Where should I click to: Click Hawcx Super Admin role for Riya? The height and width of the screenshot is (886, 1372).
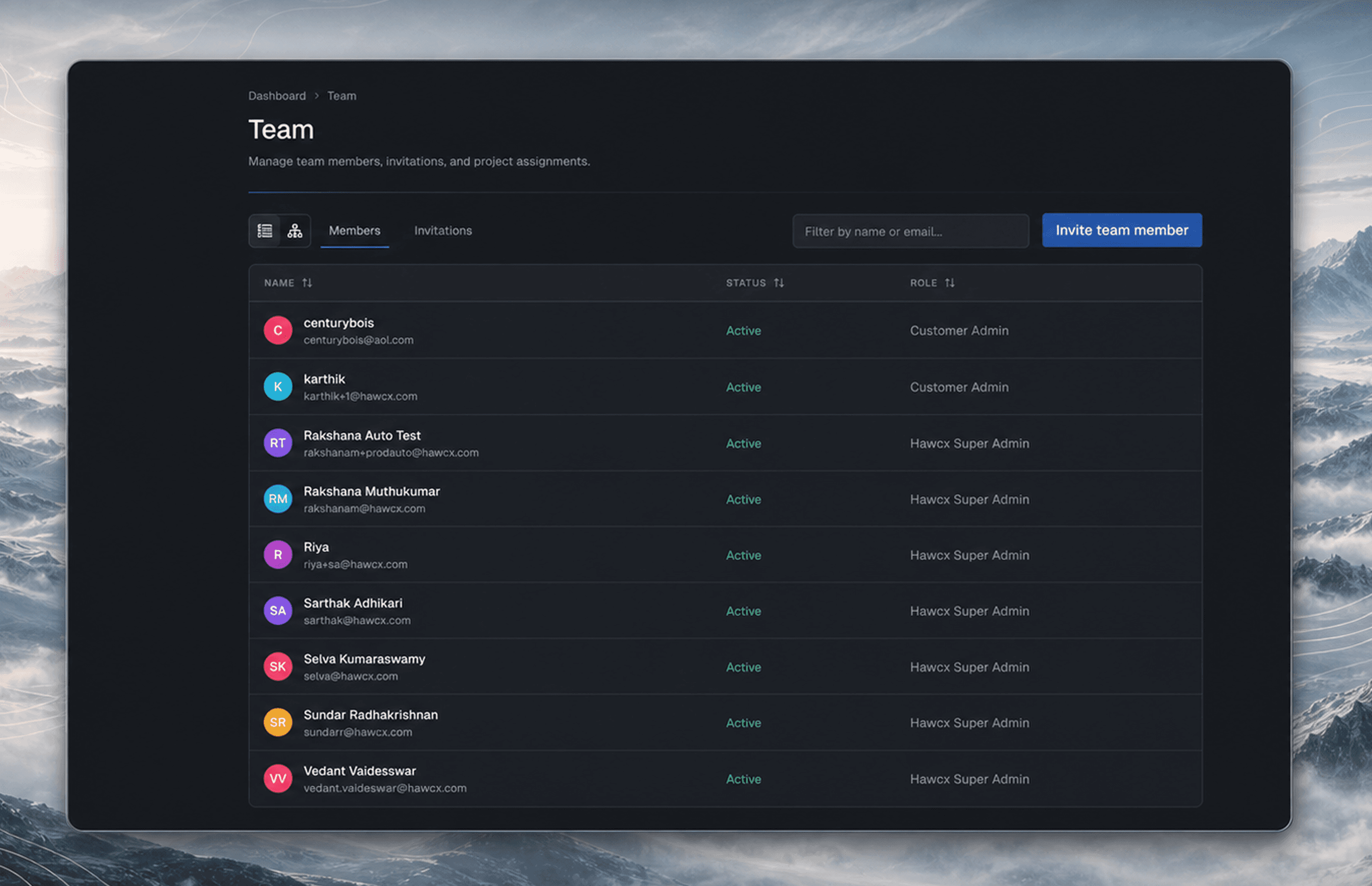969,555
